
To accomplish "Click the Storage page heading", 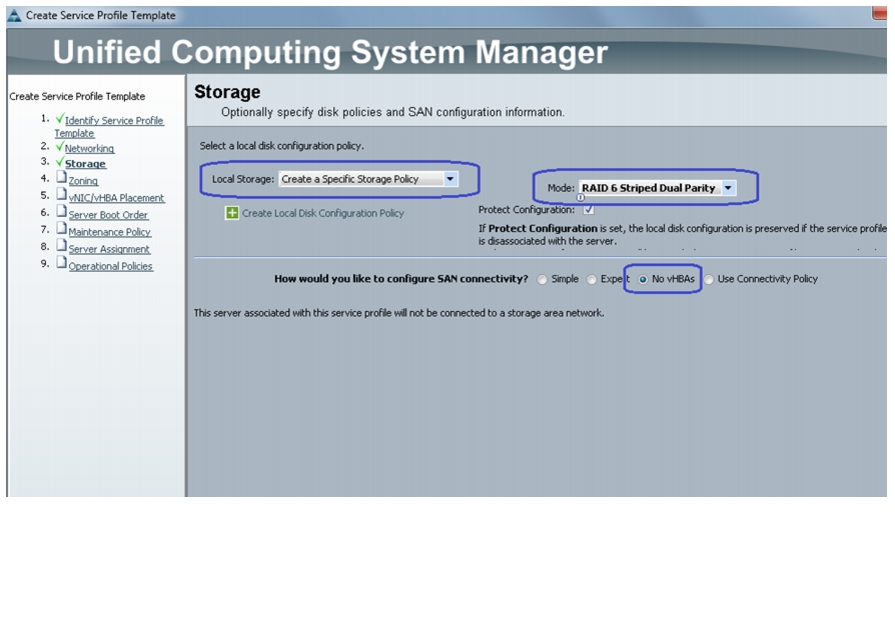I will [227, 92].
